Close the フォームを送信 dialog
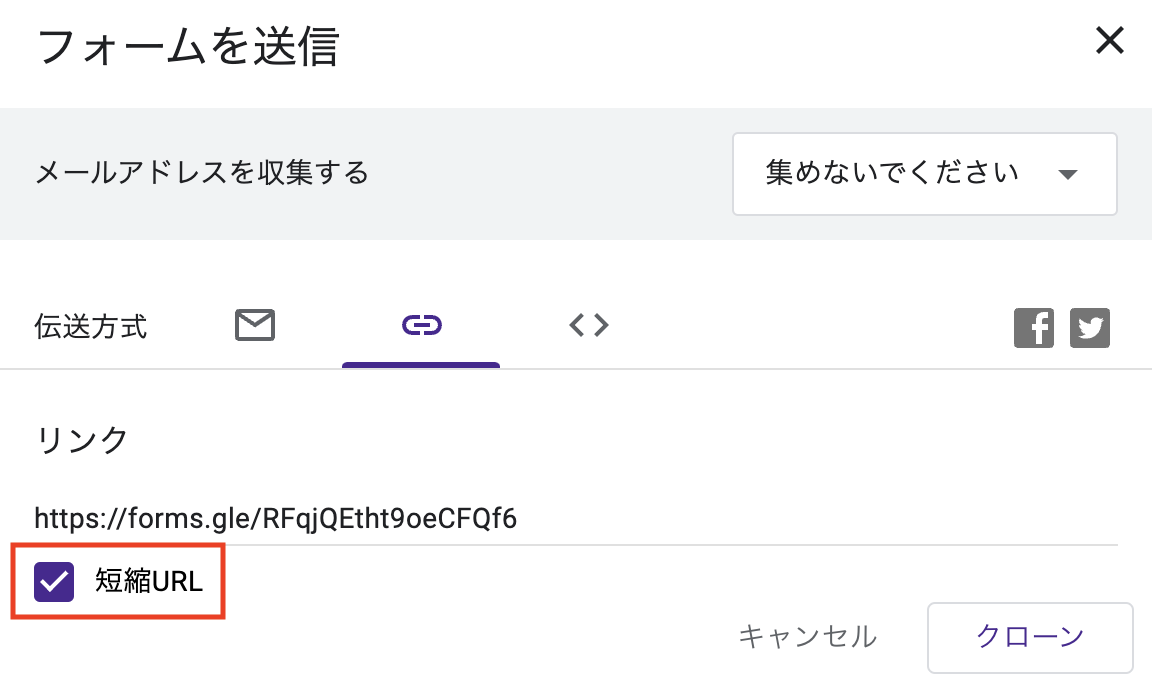This screenshot has width=1152, height=692. pyautogui.click(x=1109, y=40)
